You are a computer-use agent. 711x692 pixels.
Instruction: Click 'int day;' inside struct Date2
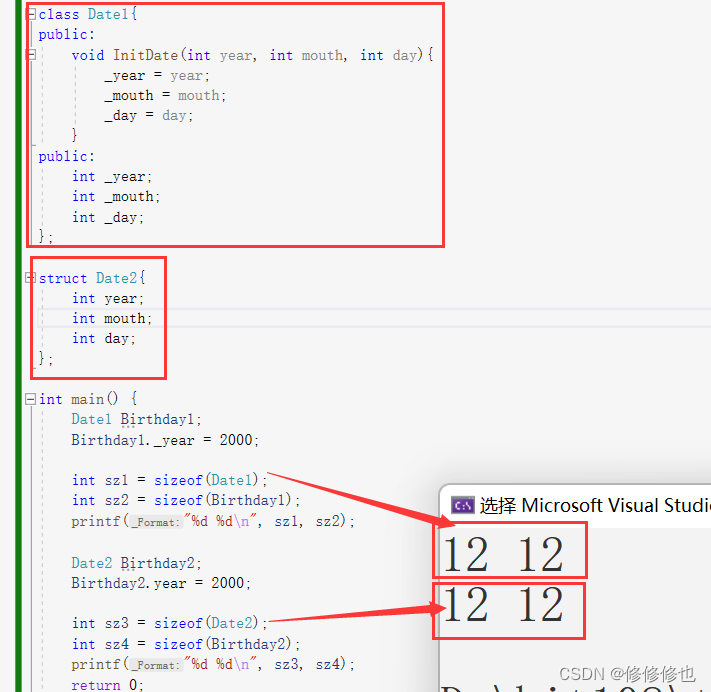(104, 338)
